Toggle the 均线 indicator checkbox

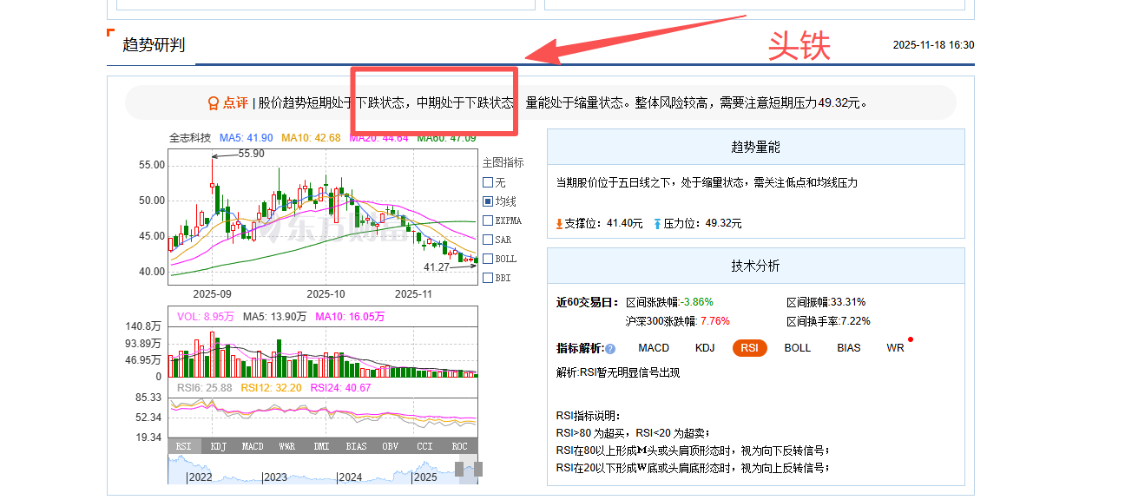[x=488, y=202]
